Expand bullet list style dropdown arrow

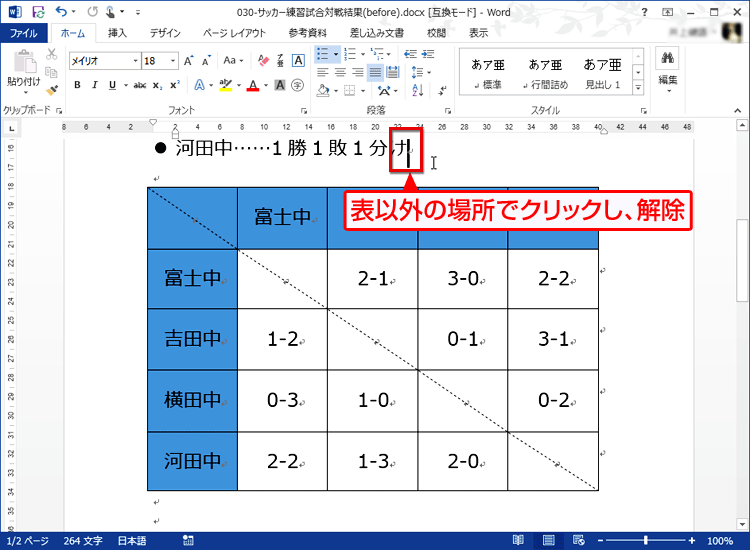336,54
